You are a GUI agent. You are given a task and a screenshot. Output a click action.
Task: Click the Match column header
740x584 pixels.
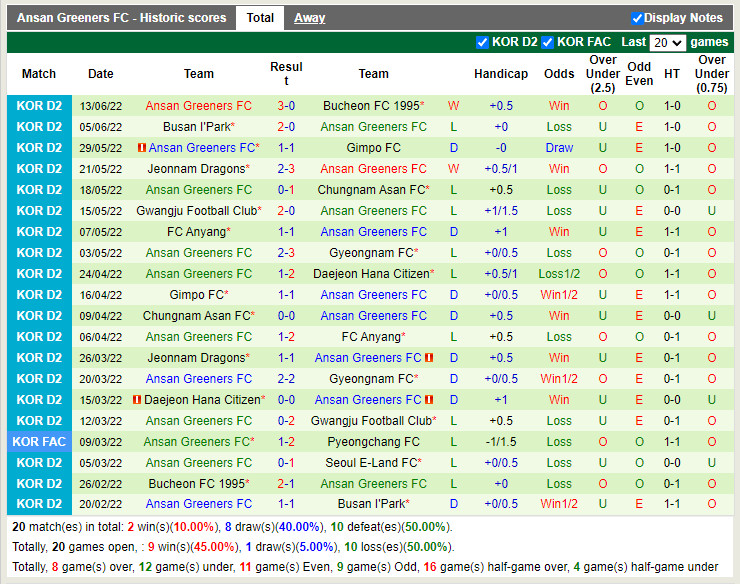click(x=39, y=74)
